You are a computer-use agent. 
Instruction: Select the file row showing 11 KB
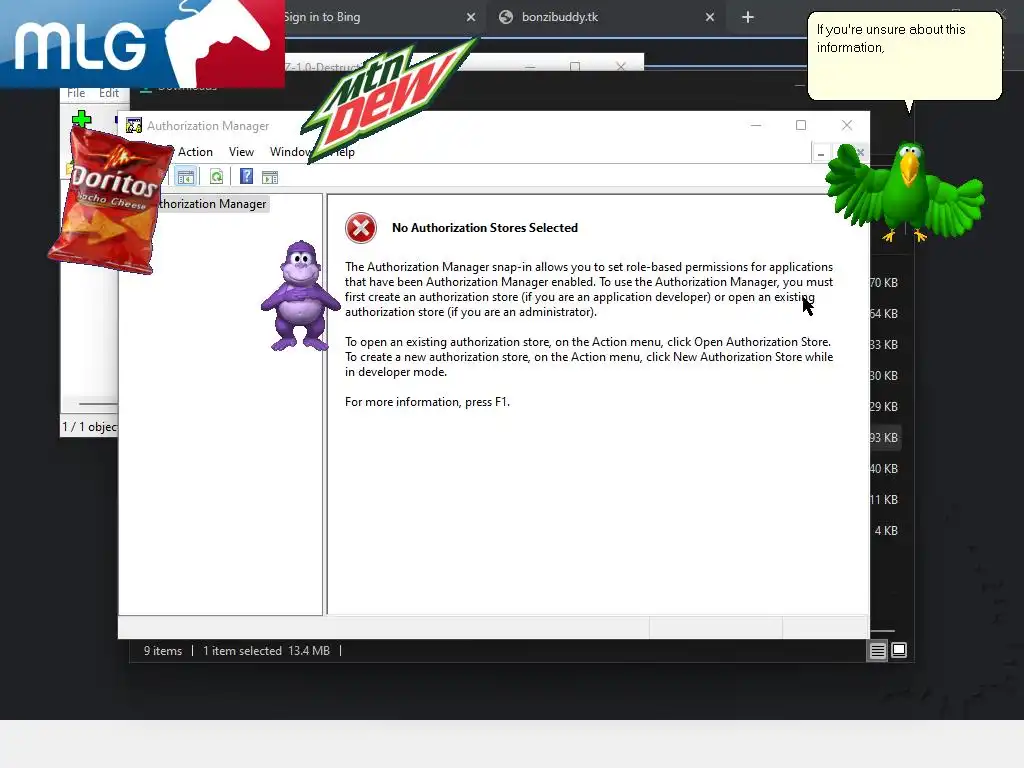[x=886, y=500]
